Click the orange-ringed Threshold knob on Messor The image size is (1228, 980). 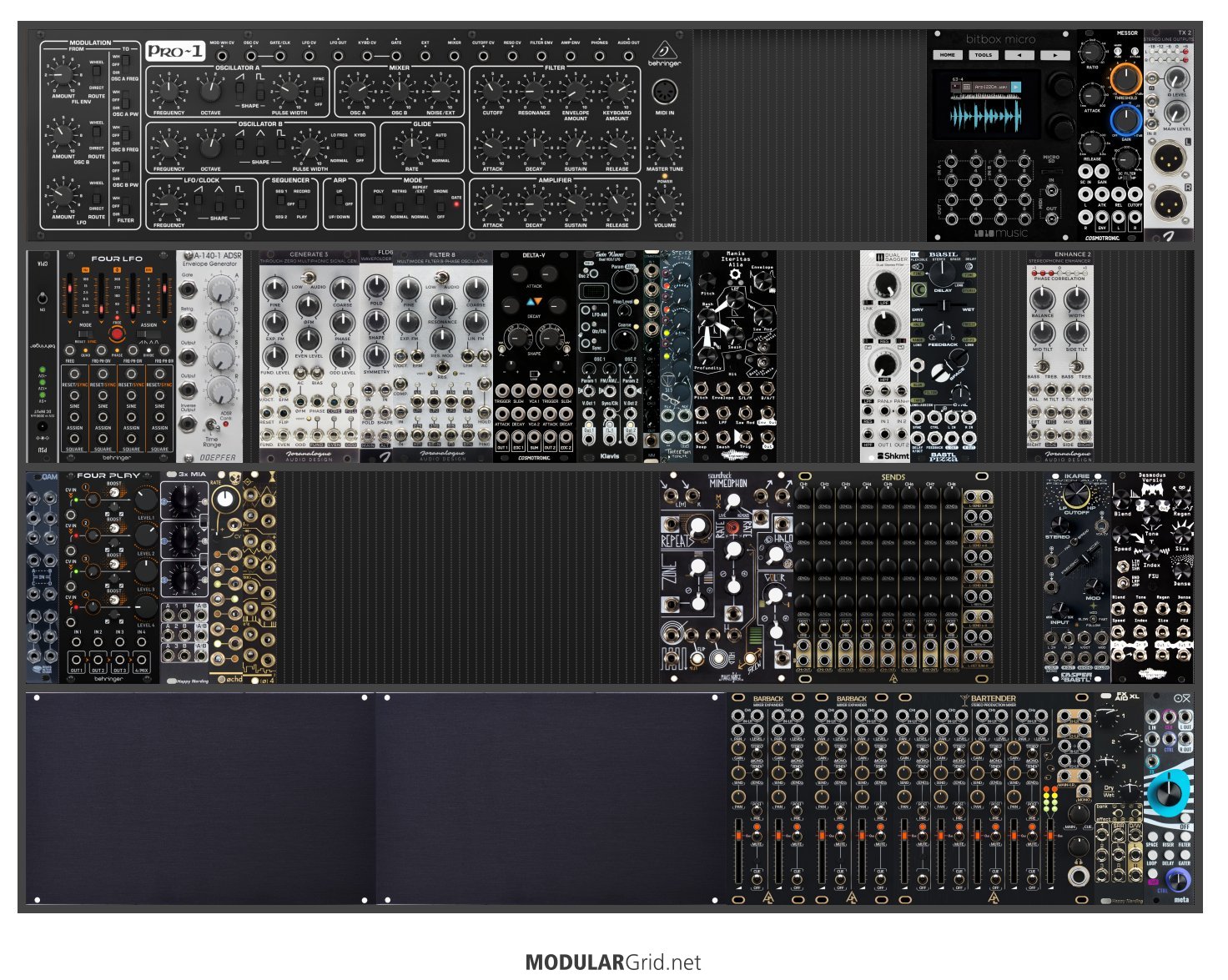(x=1125, y=78)
